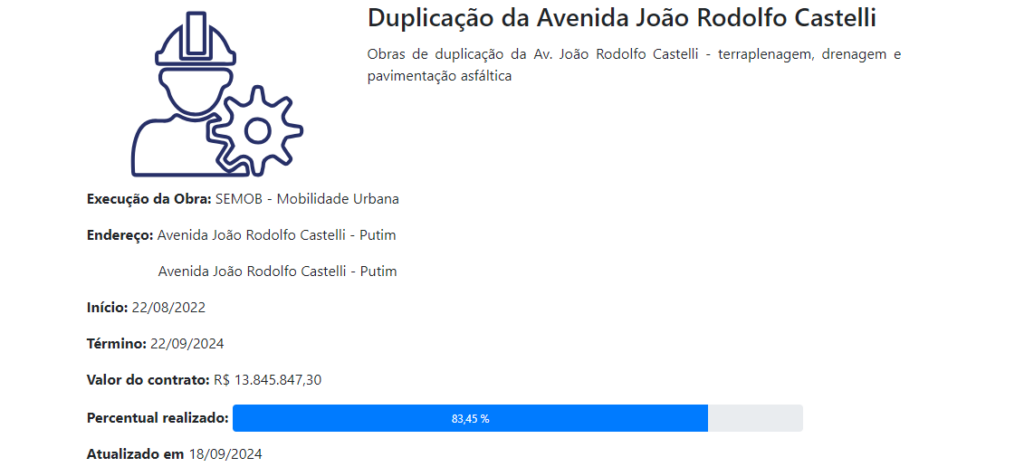Click the Término label

[x=117, y=344]
